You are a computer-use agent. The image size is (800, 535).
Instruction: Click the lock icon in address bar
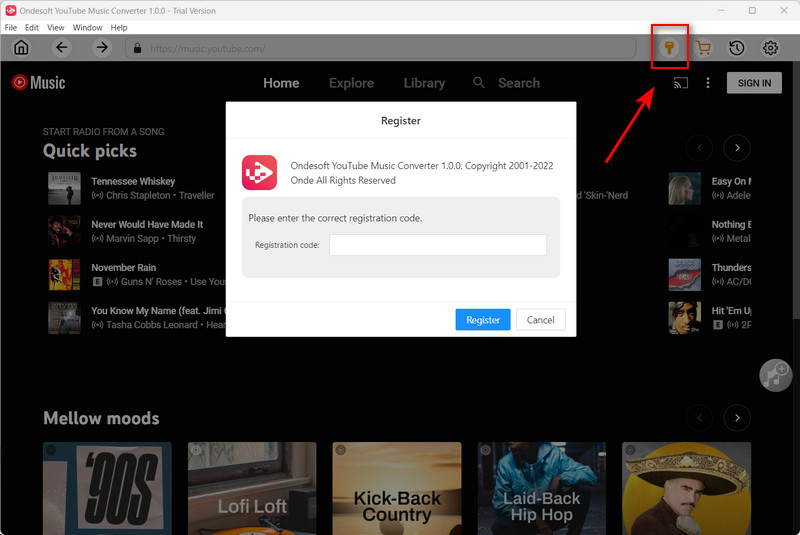click(x=137, y=48)
